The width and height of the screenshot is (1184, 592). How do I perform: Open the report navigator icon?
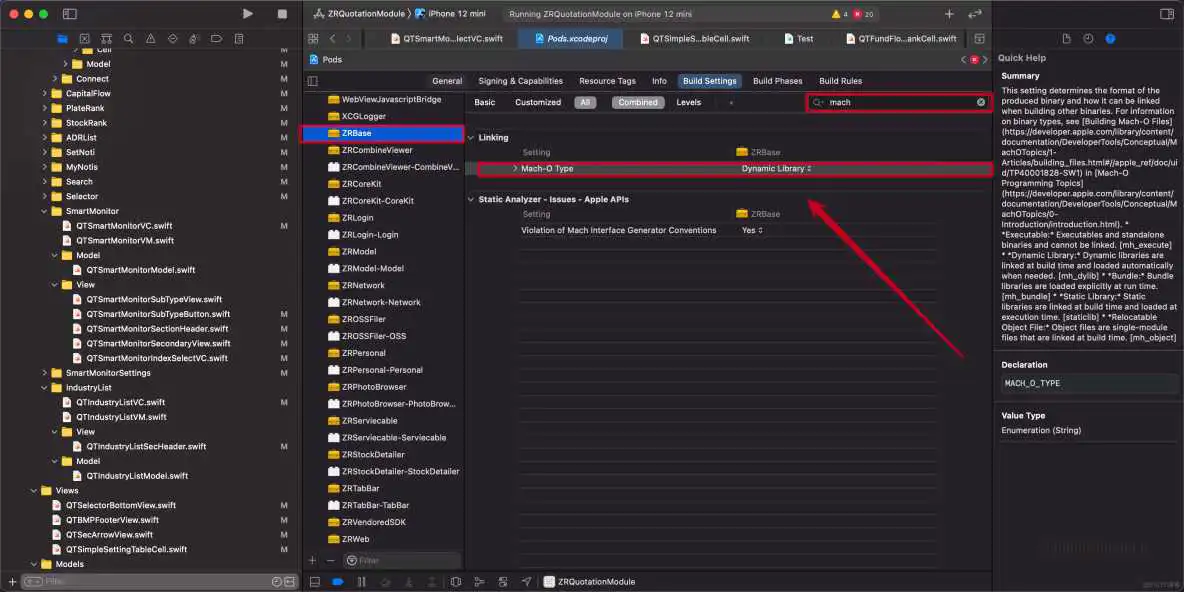click(x=239, y=39)
